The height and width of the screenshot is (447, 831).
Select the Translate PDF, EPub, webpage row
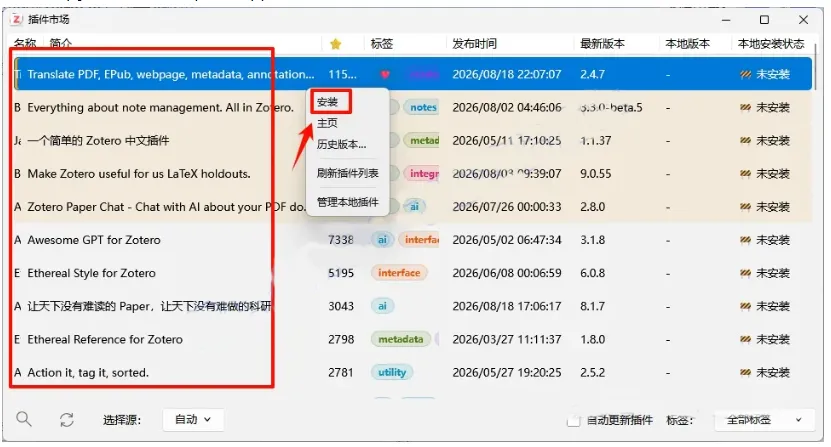click(x=413, y=74)
